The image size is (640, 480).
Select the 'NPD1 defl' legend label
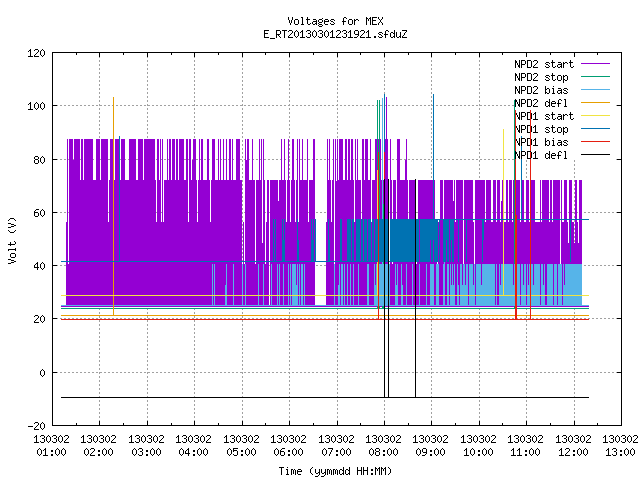pyautogui.click(x=541, y=155)
